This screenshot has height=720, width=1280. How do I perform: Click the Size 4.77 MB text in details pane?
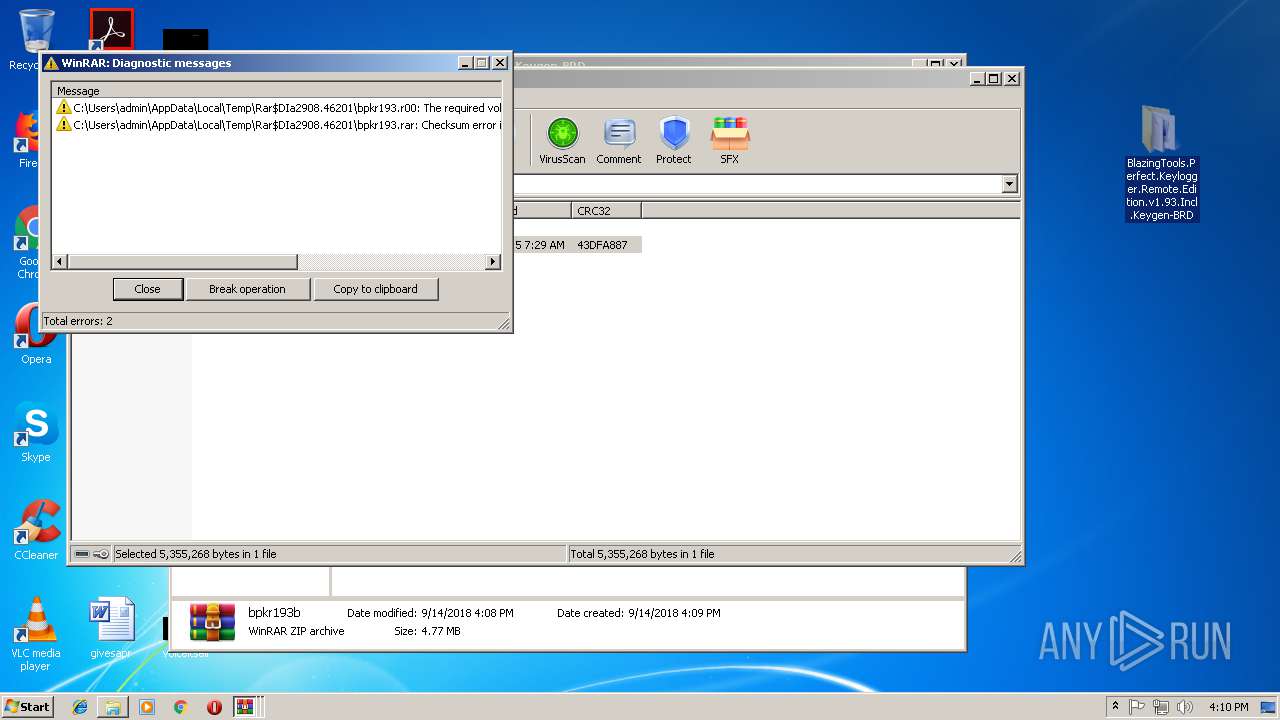tap(427, 631)
